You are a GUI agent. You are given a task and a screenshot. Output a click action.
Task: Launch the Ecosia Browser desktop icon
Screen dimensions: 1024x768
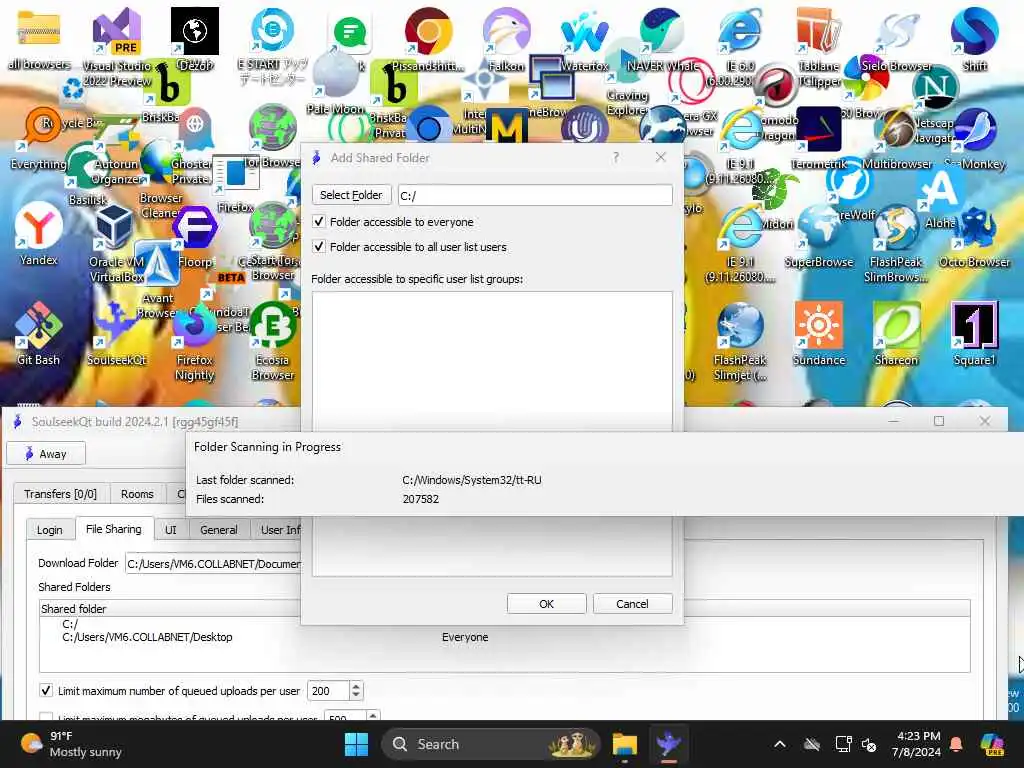273,341
